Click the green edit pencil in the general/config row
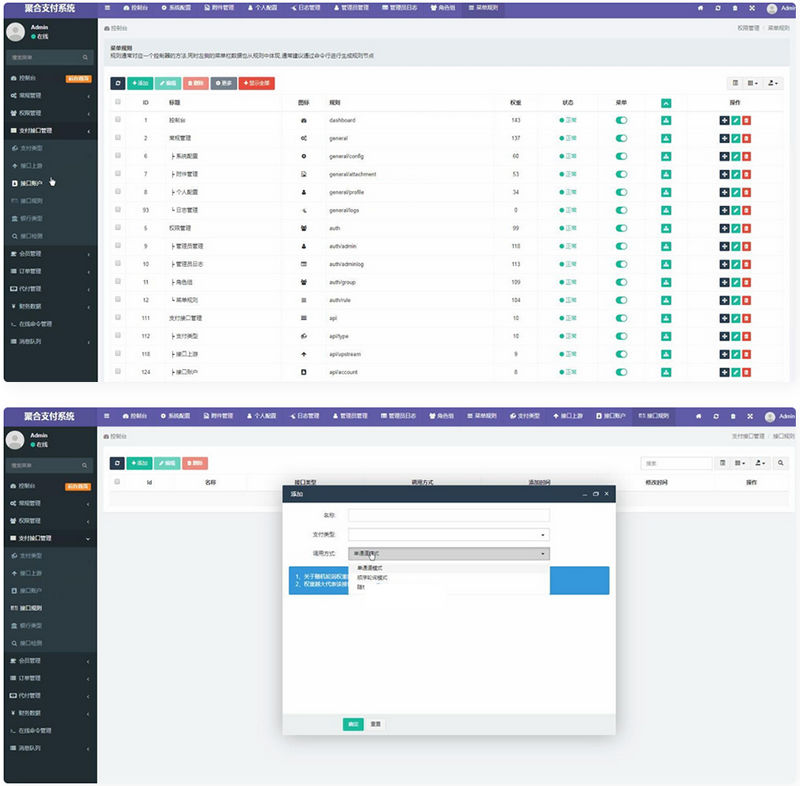The width and height of the screenshot is (800, 786). click(x=735, y=156)
